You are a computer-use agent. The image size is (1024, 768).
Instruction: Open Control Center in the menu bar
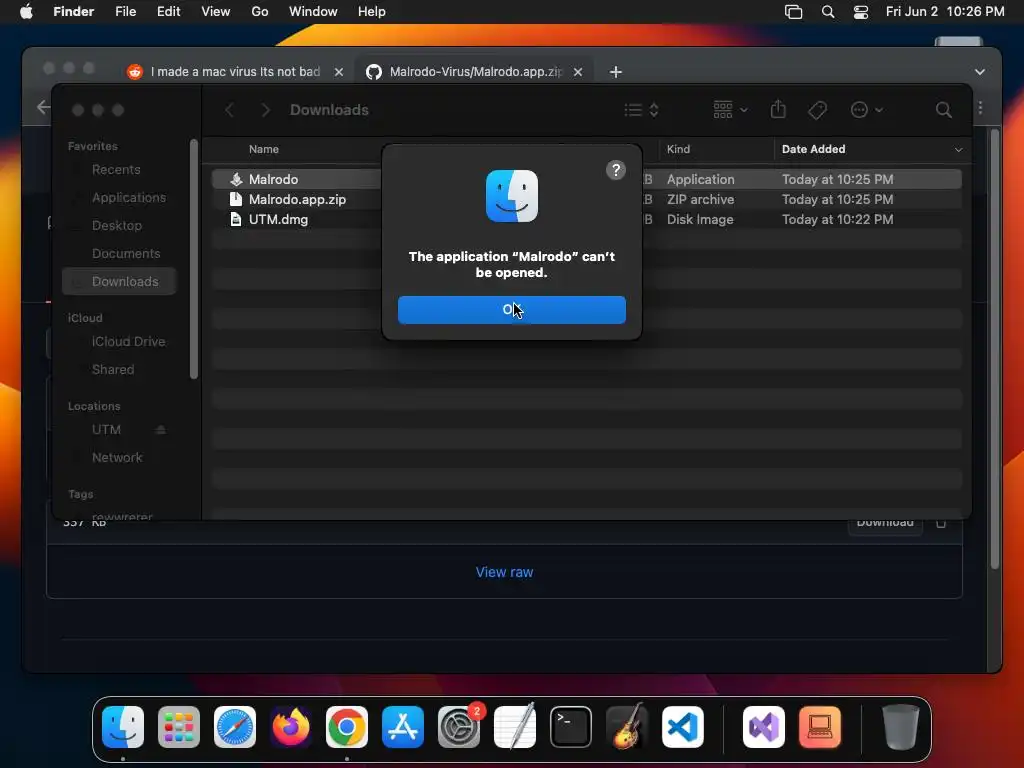(x=861, y=12)
